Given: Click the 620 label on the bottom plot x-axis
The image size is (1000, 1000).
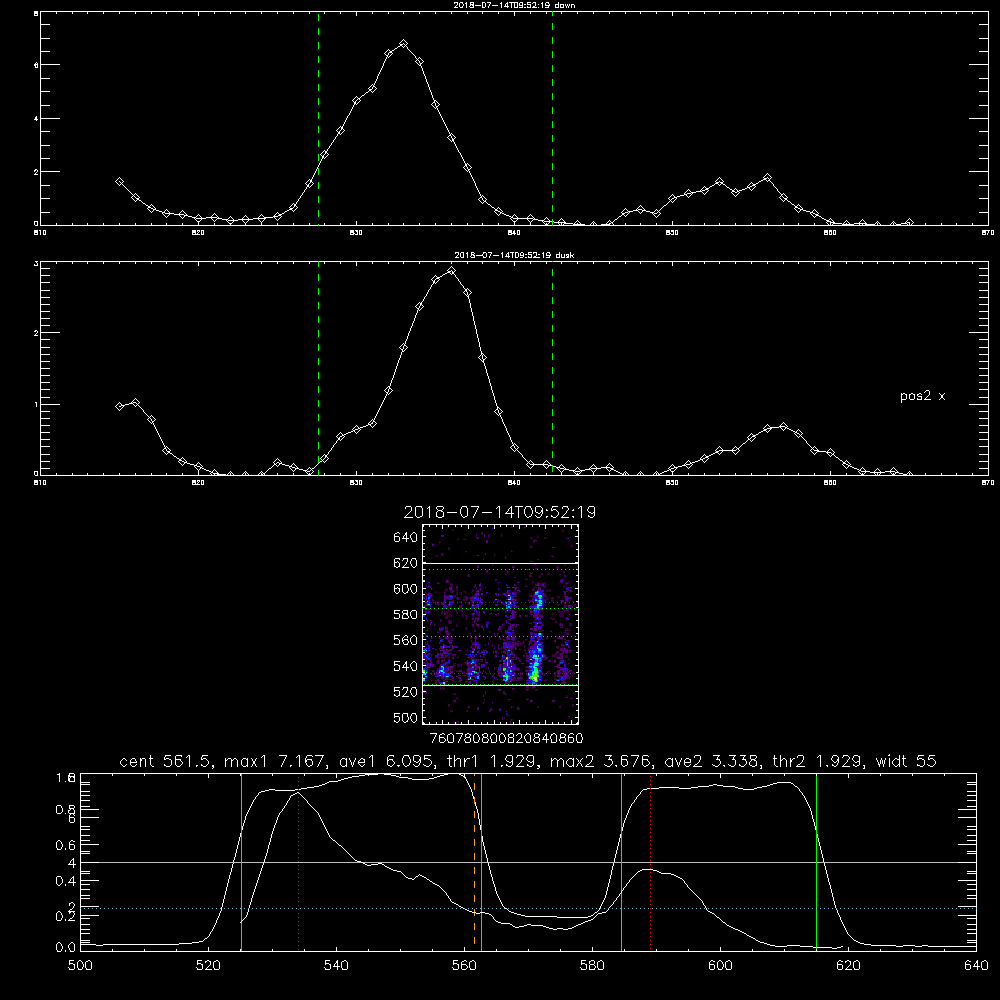Looking at the screenshot, I should [x=848, y=966].
